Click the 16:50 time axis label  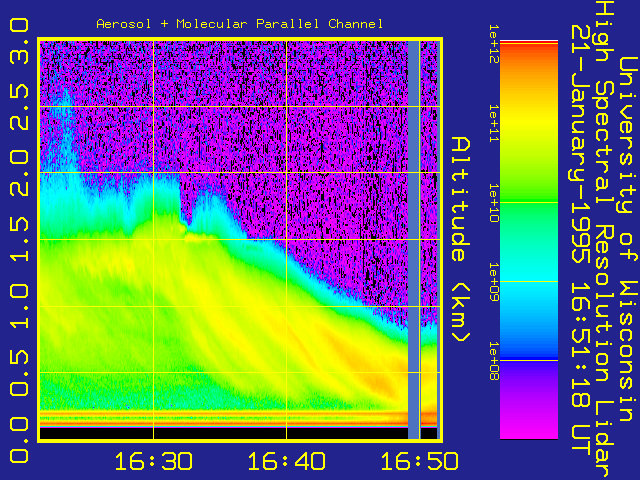(420, 461)
